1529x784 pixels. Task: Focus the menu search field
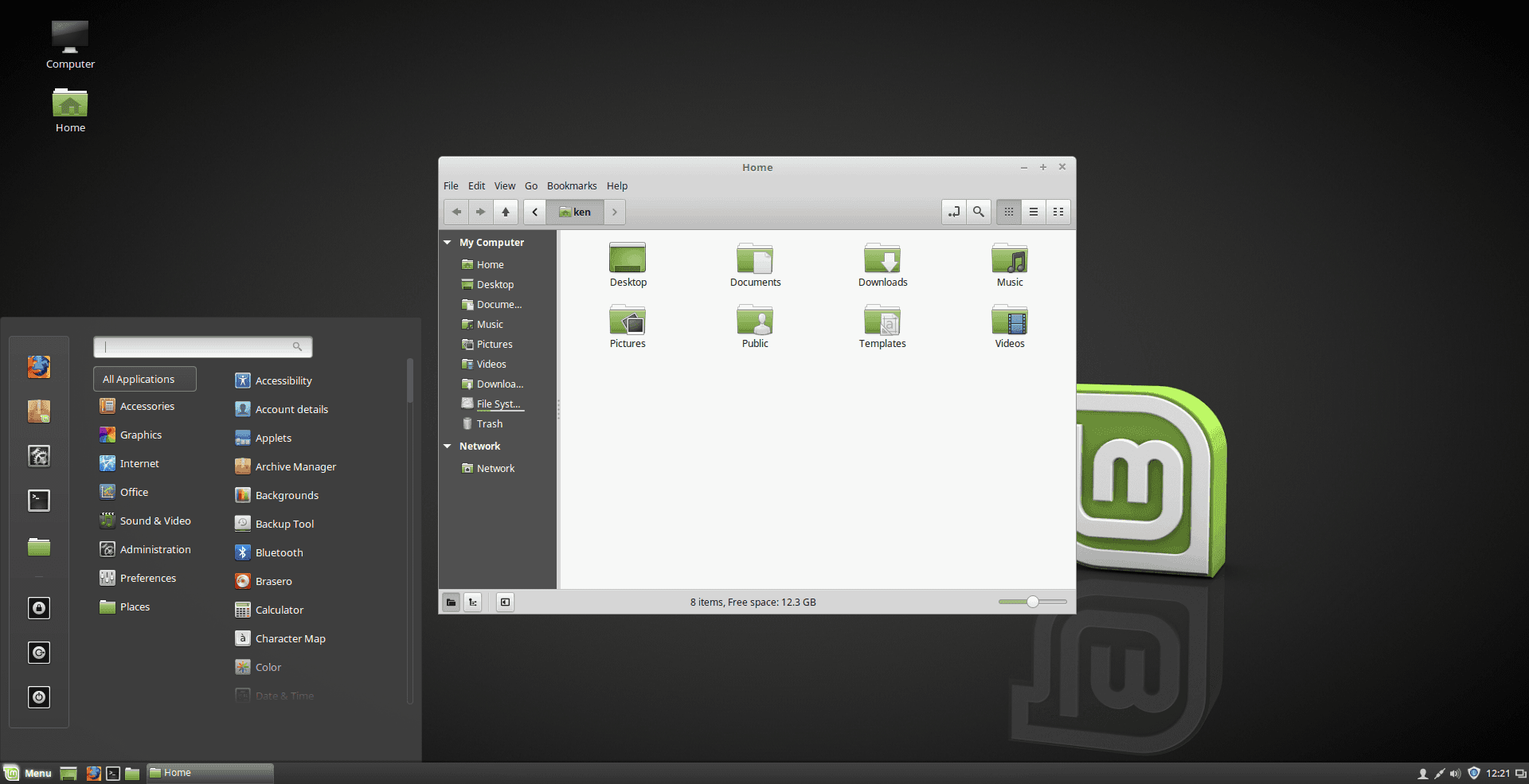coord(203,346)
